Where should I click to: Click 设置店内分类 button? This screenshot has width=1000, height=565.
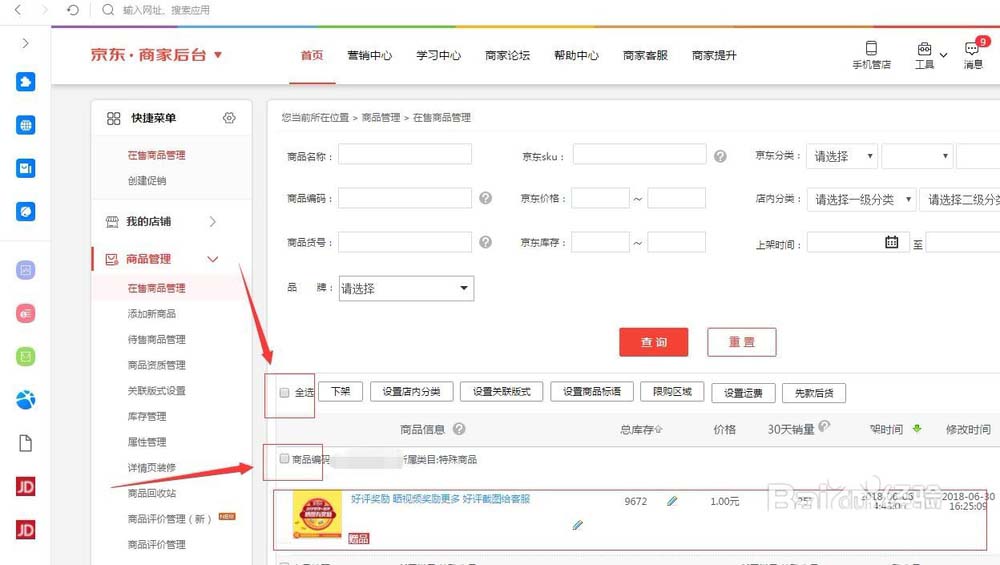click(x=411, y=392)
